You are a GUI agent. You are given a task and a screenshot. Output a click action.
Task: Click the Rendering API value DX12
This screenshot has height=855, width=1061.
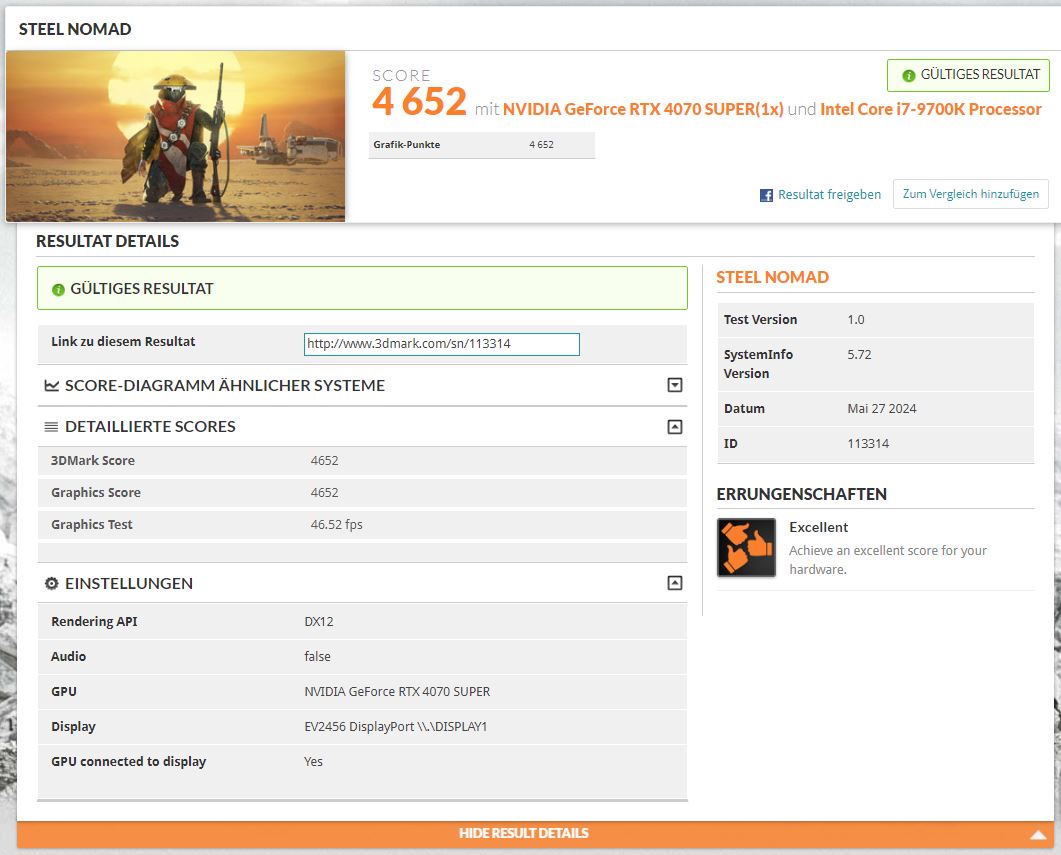pos(319,622)
